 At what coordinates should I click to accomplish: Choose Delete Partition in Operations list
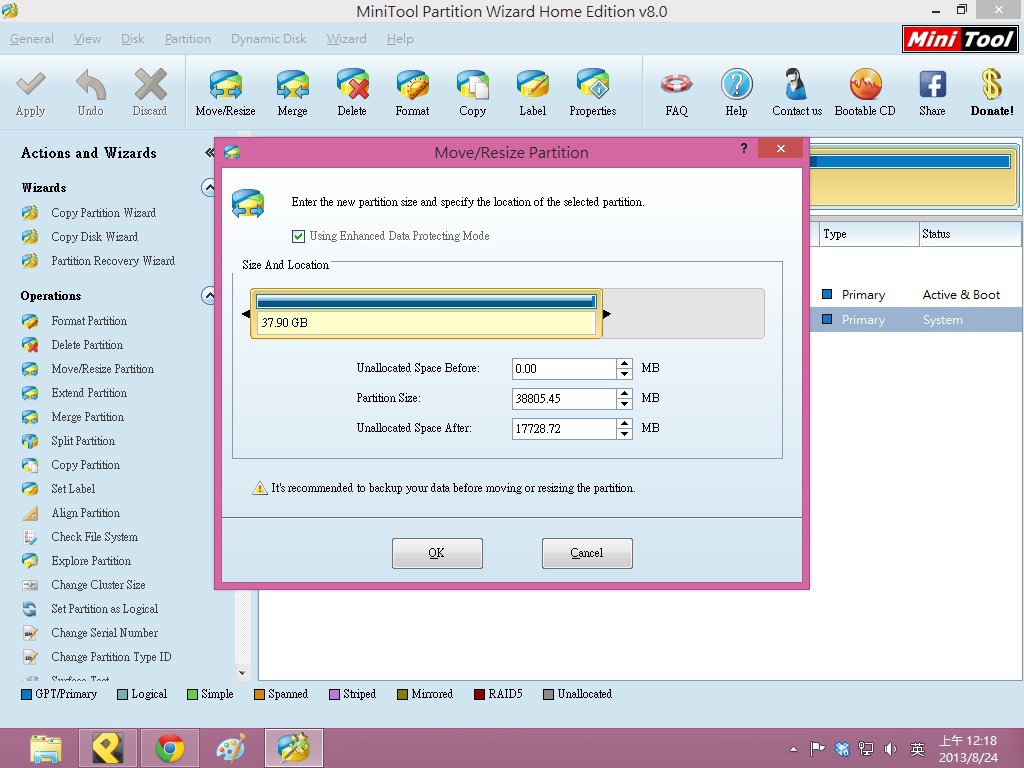coord(87,345)
